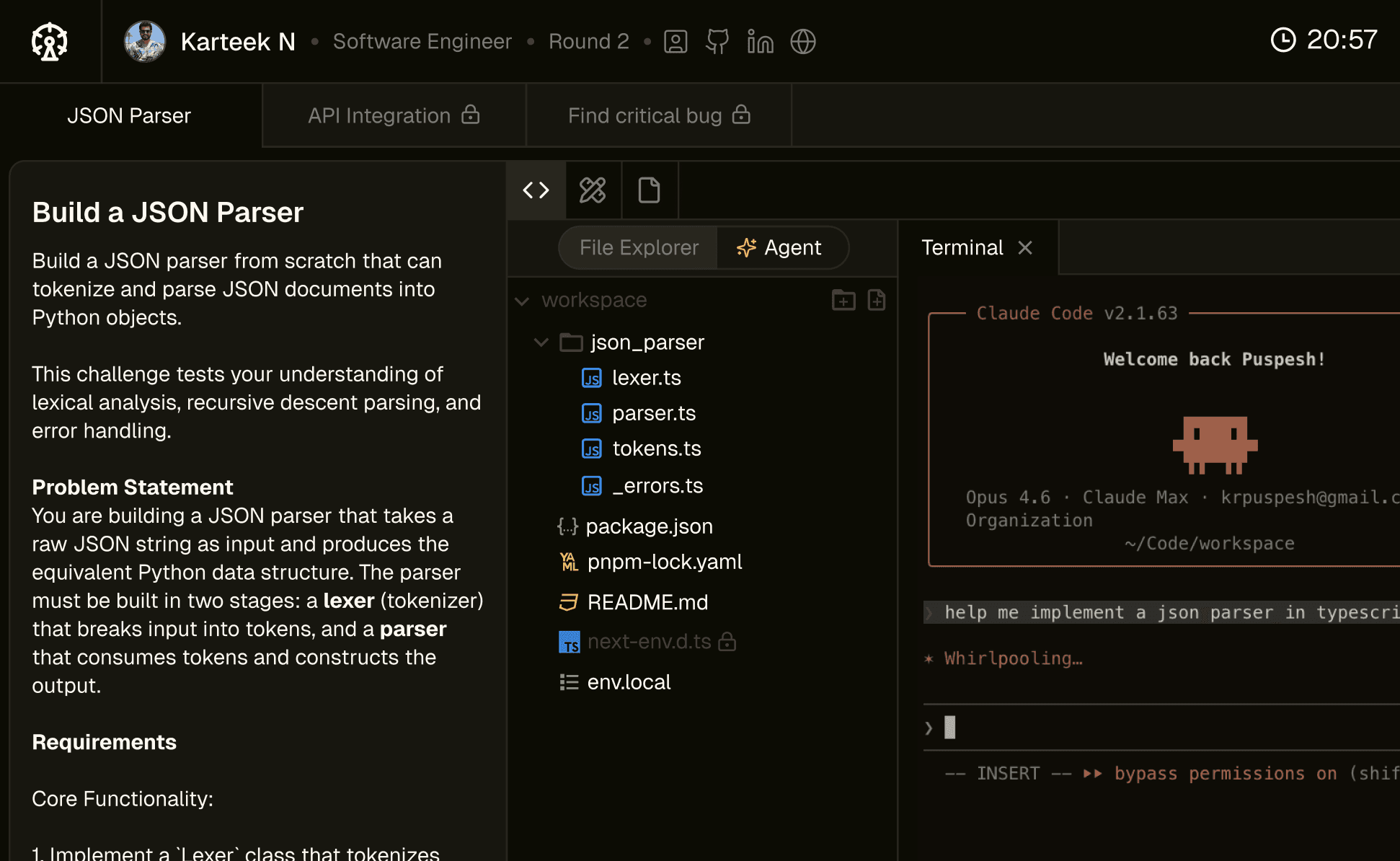Image resolution: width=1400 pixels, height=861 pixels.
Task: Open the candidate profile card icon
Action: click(x=675, y=41)
